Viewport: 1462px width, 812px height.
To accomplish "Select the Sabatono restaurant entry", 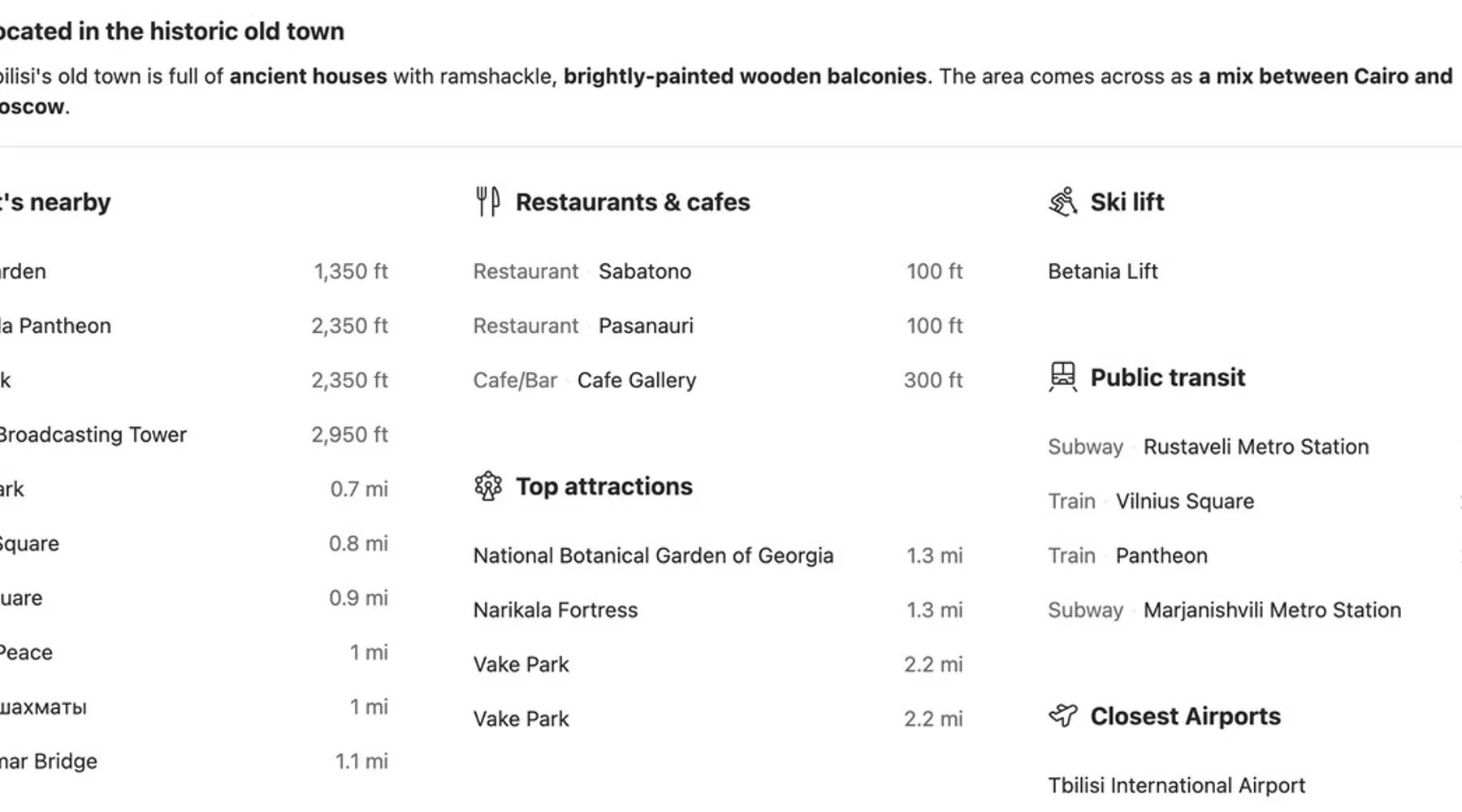I will (645, 271).
